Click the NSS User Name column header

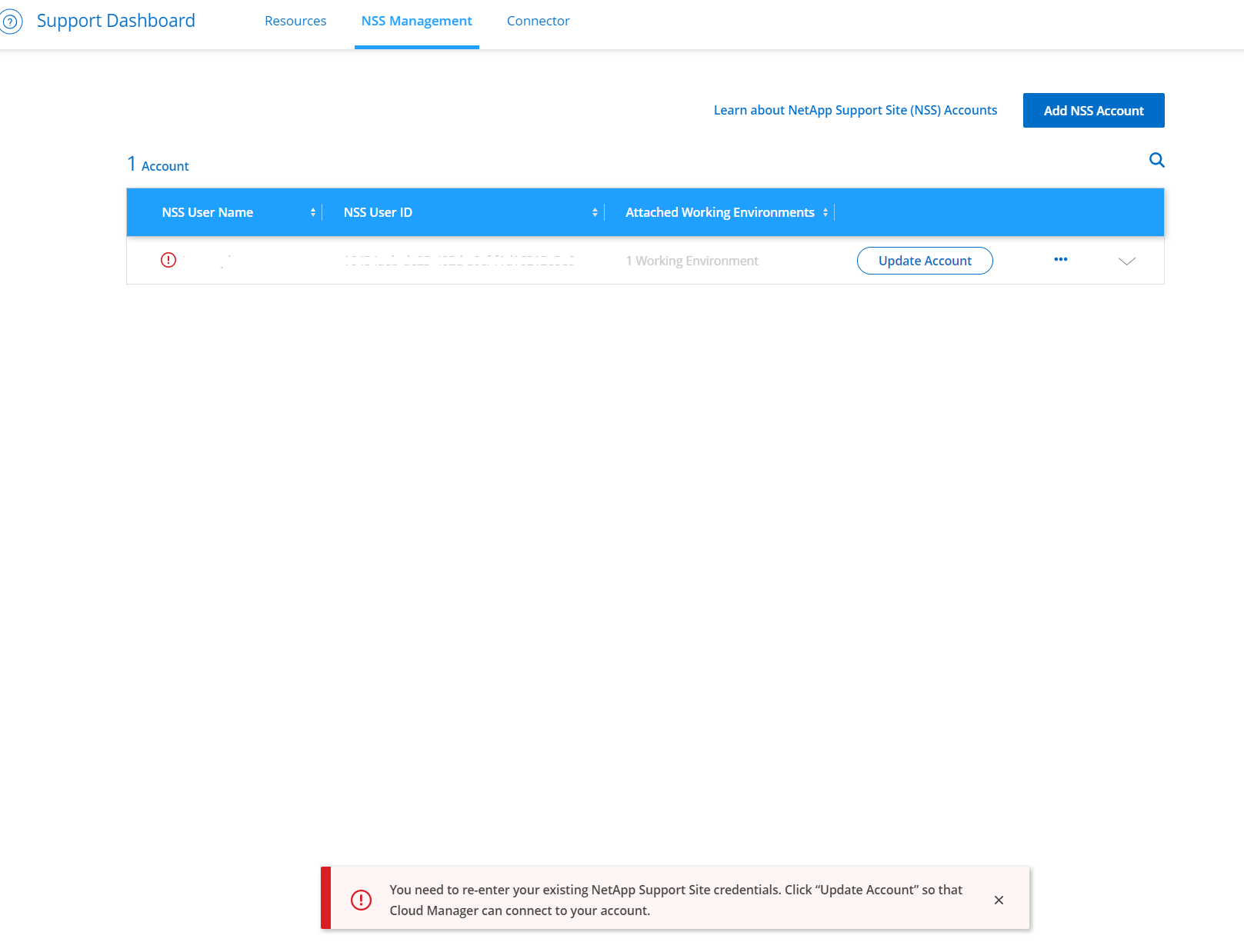click(207, 212)
